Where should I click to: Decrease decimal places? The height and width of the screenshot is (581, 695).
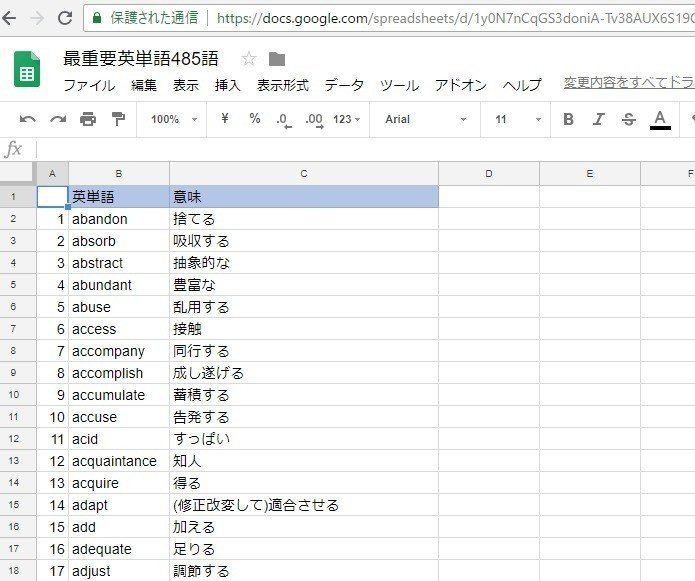pos(284,120)
